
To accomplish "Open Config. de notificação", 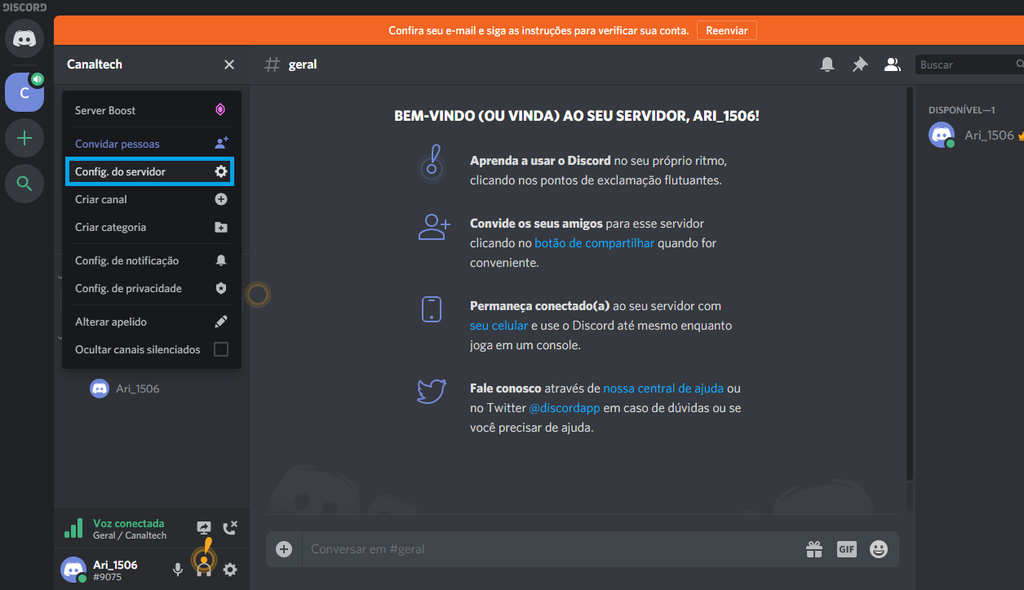I will [151, 261].
